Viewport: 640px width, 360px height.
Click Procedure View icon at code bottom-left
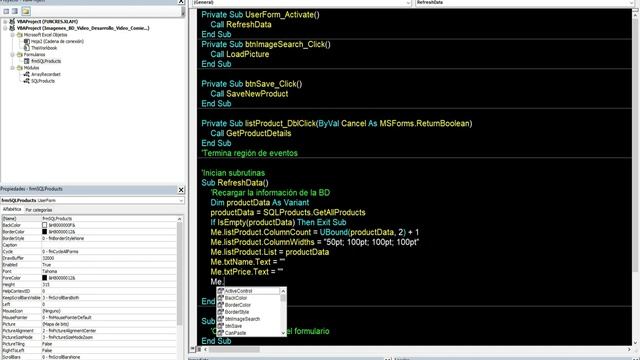pos(193,349)
